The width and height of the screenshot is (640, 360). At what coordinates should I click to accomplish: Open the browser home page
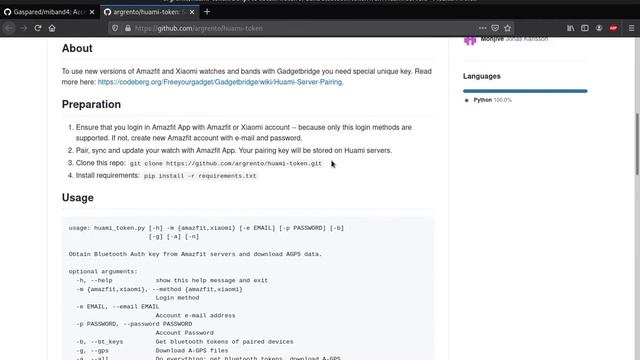[52, 28]
